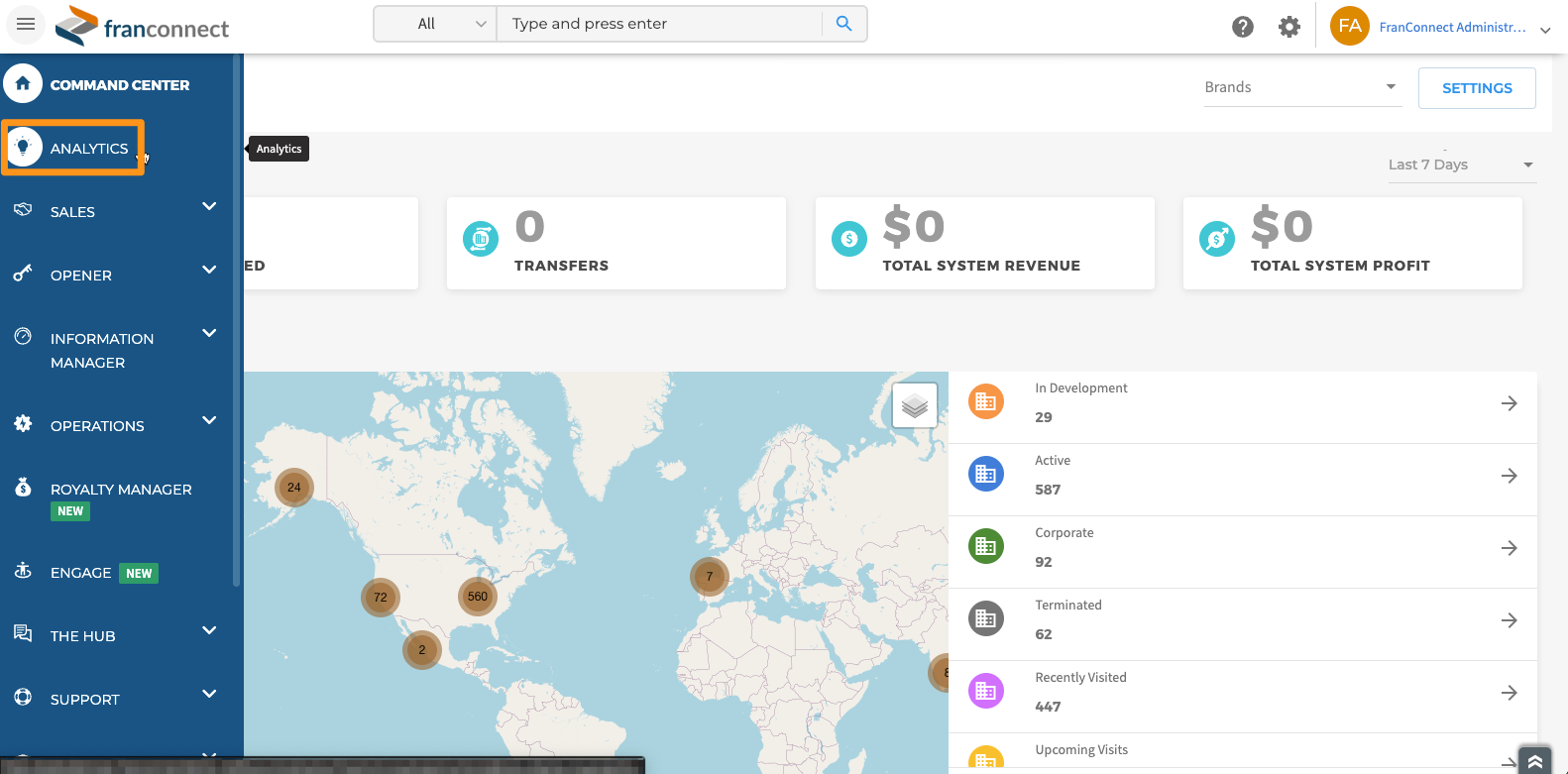This screenshot has height=774, width=1568.
Task: Open Command Center menu item
Action: [119, 85]
